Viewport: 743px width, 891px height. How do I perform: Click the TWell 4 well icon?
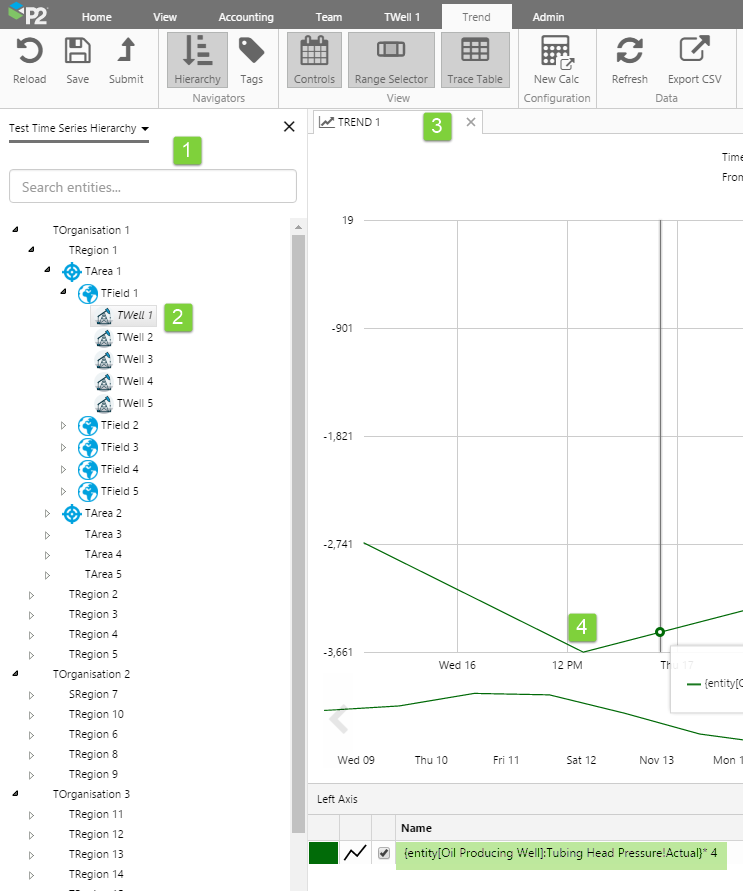tap(103, 382)
